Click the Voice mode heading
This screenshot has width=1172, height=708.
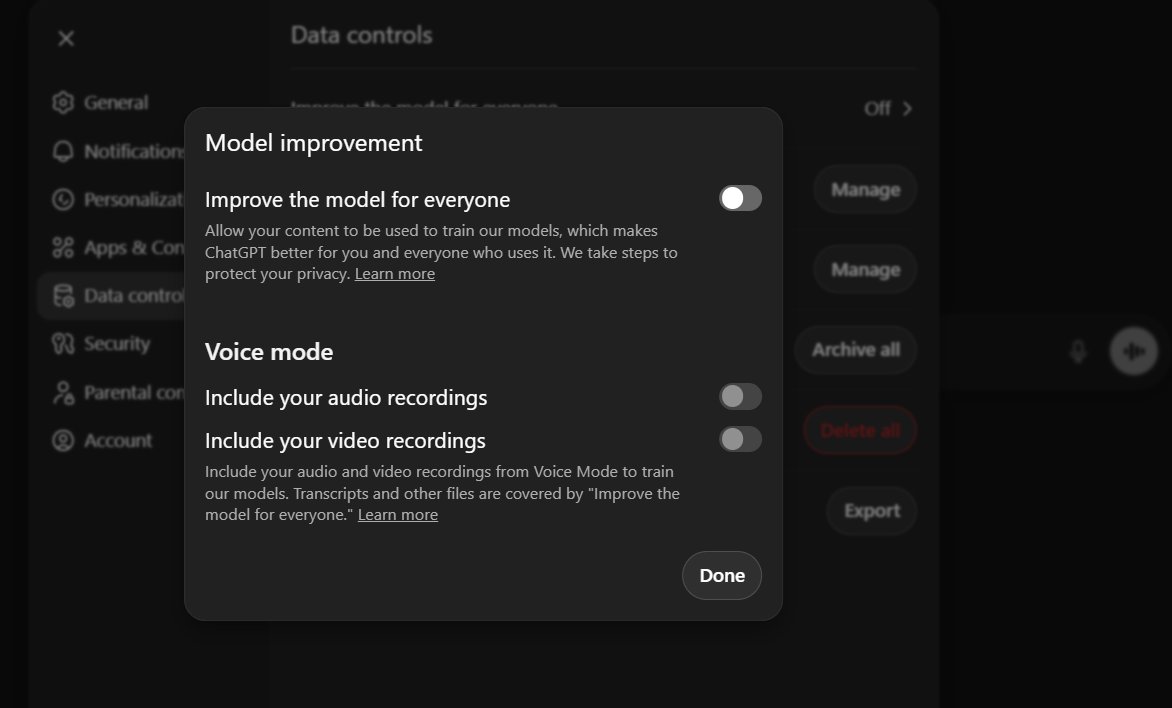pyautogui.click(x=269, y=352)
